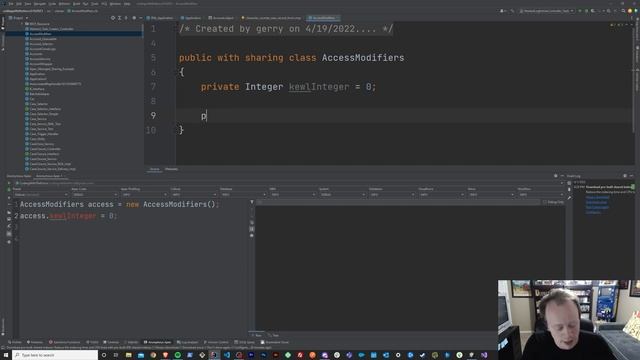Open the Help menu
This screenshot has width=640, height=360.
click(127, 4)
